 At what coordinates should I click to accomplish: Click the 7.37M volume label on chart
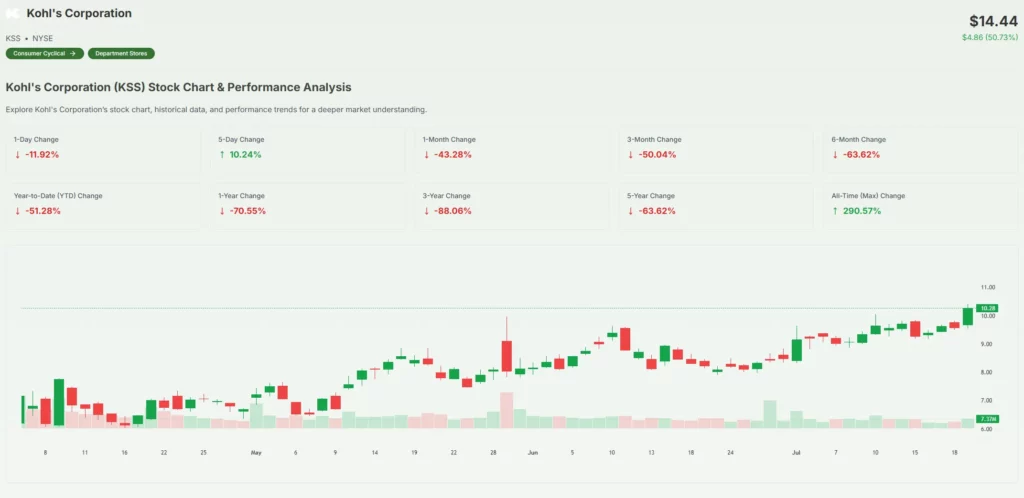tap(987, 419)
